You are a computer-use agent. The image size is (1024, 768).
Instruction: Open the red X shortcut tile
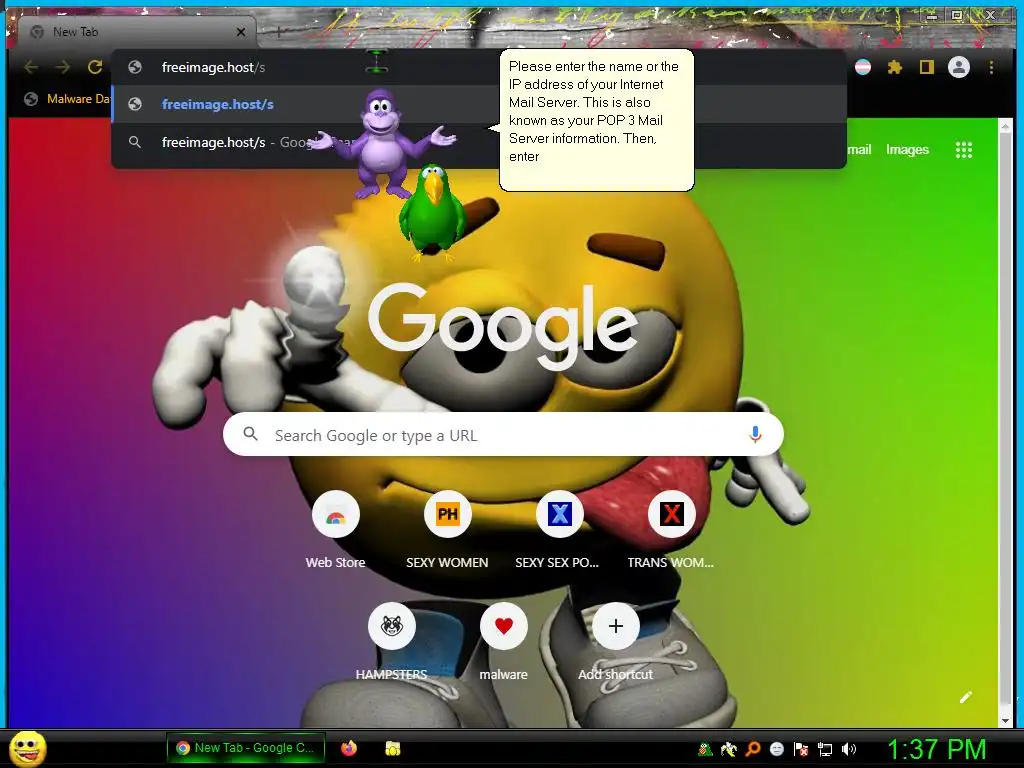(x=671, y=515)
